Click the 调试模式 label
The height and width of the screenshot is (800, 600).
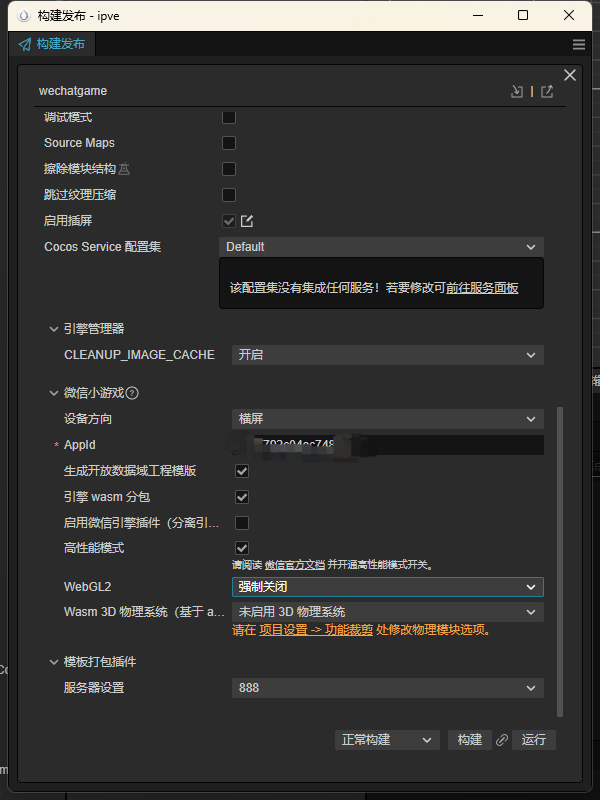(68, 117)
